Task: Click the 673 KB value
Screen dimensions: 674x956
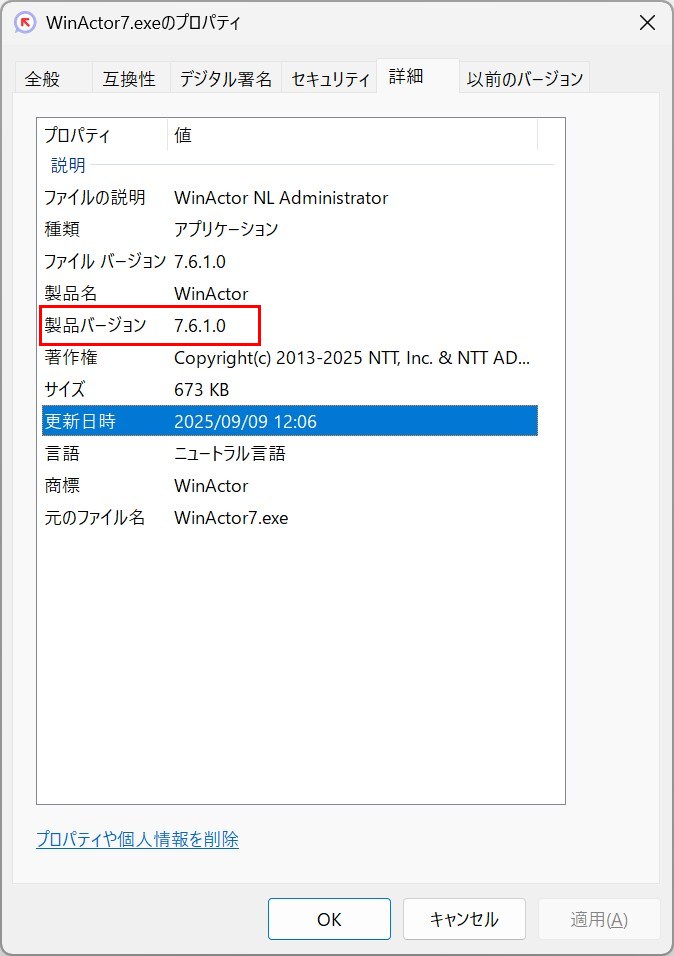Action: [201, 390]
